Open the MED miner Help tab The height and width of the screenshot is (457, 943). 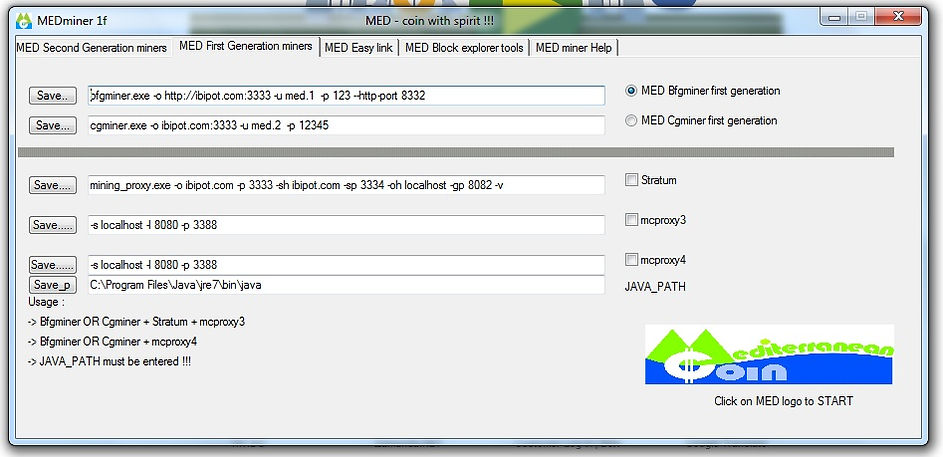574,48
